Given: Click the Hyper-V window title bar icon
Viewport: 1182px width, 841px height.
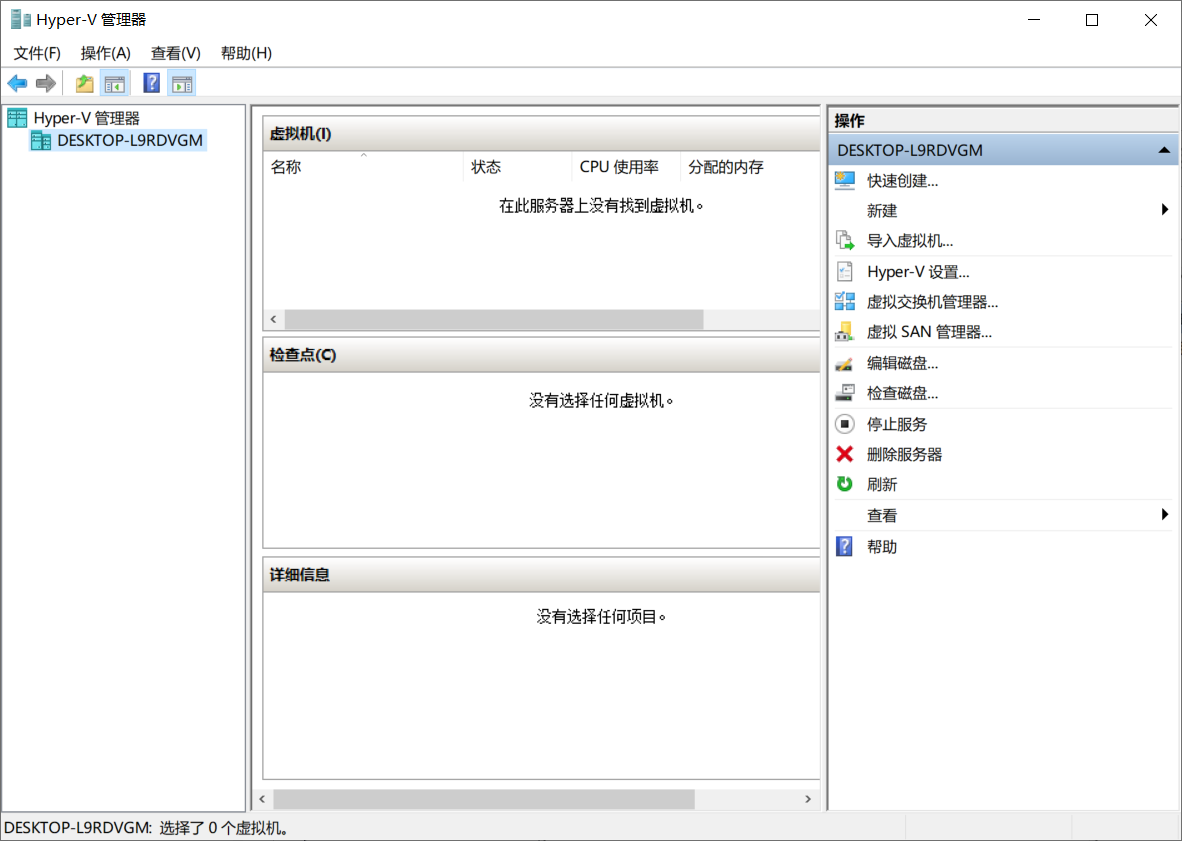Looking at the screenshot, I should click(21, 20).
